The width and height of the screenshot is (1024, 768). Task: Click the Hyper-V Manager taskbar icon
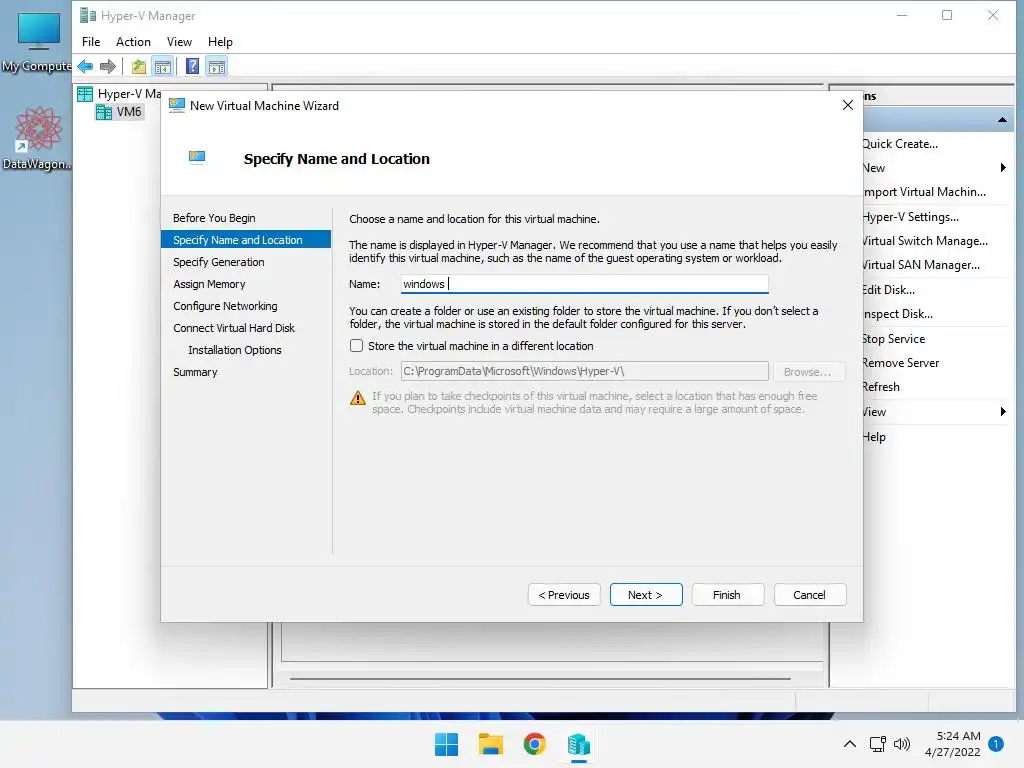[579, 744]
